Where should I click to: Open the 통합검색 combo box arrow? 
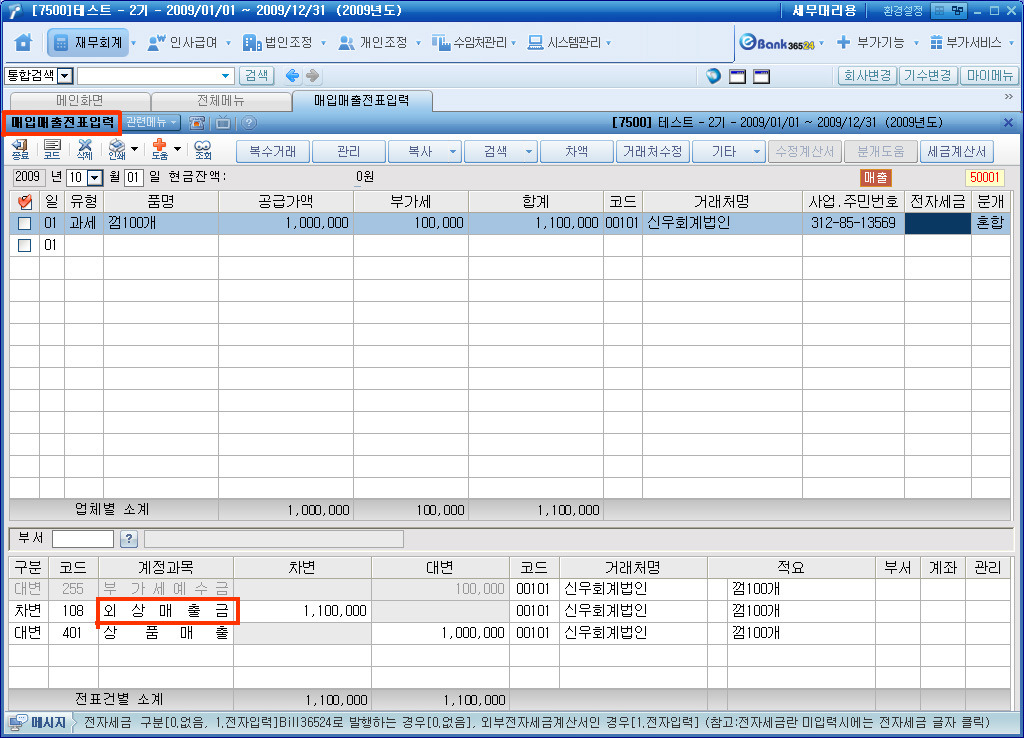(x=65, y=76)
